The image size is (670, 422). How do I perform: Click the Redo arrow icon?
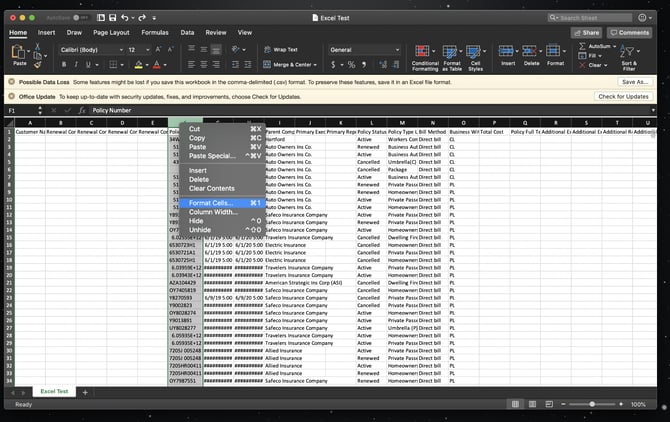pyautogui.click(x=142, y=18)
